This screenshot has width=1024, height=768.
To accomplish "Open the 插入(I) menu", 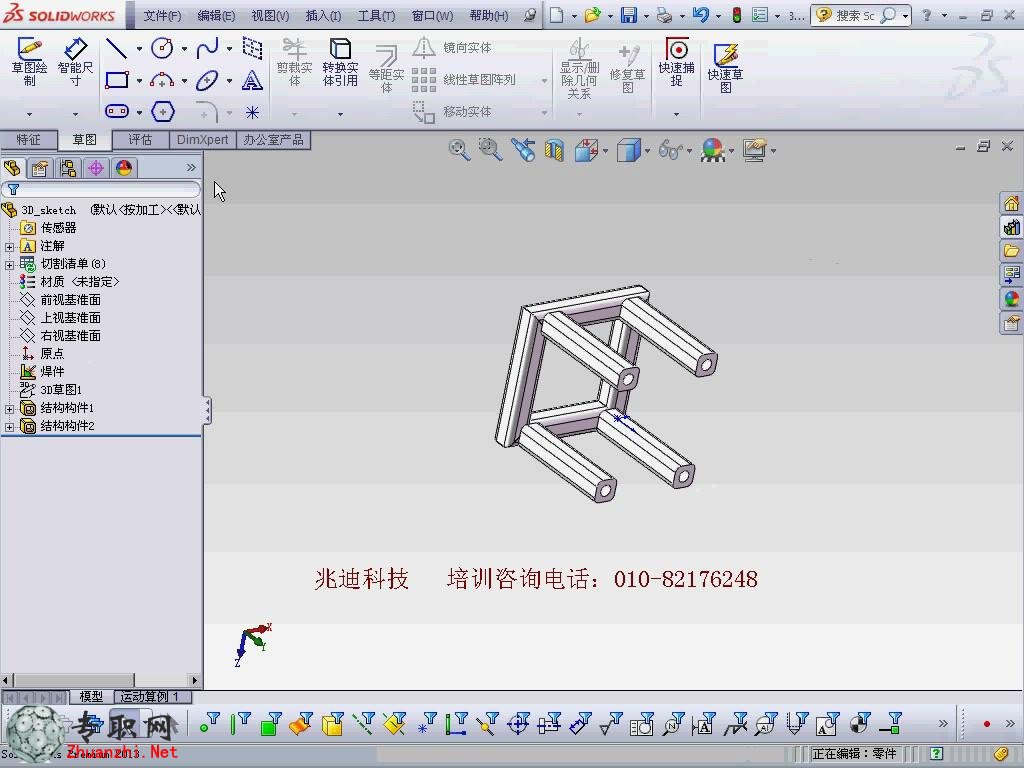I will coord(323,16).
